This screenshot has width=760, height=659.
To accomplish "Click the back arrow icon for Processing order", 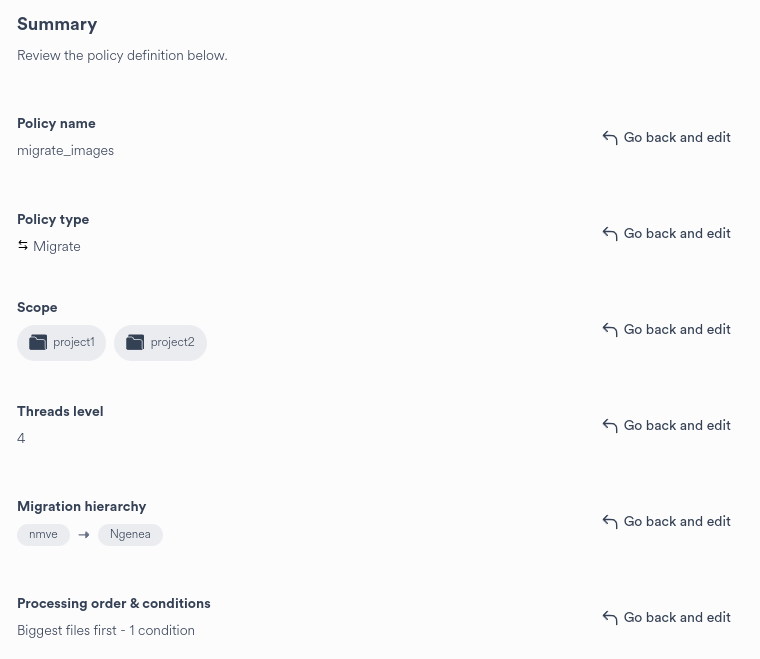I will pyautogui.click(x=610, y=618).
